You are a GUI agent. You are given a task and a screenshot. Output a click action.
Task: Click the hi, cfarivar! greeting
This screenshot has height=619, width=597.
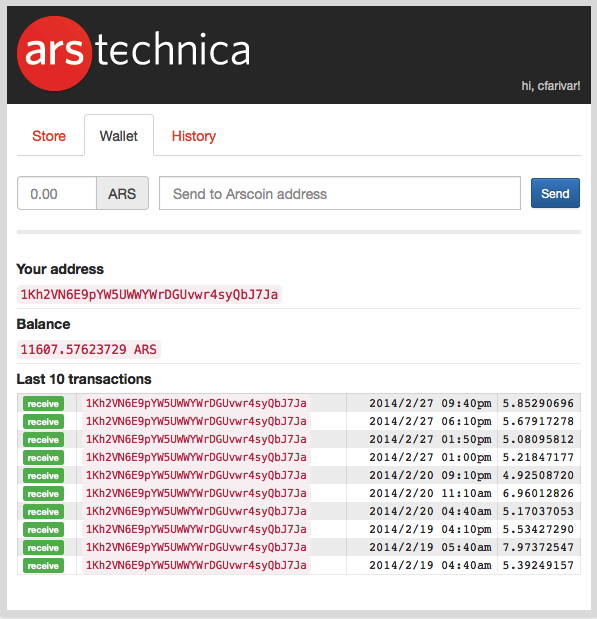point(550,86)
